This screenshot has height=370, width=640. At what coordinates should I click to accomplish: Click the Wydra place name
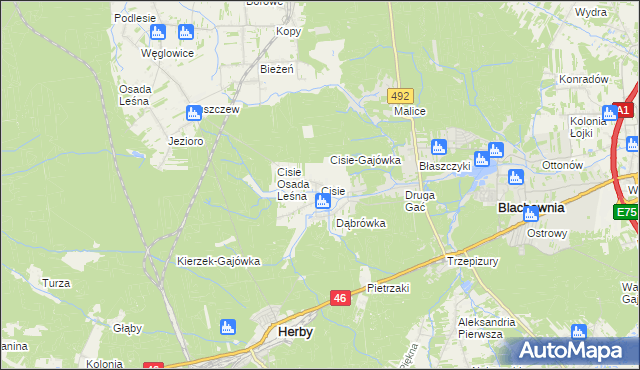click(591, 12)
